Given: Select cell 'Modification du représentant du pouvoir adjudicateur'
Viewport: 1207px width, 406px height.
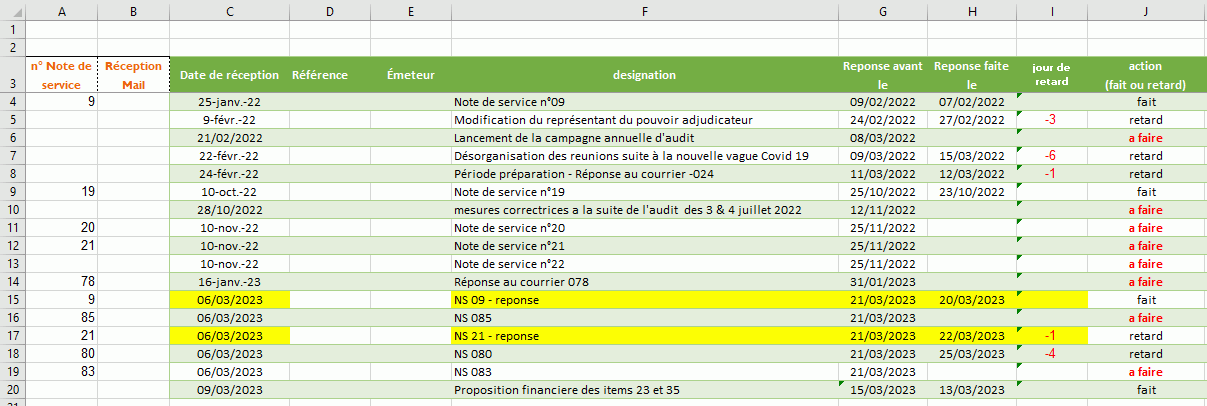Looking at the screenshot, I should (645, 119).
